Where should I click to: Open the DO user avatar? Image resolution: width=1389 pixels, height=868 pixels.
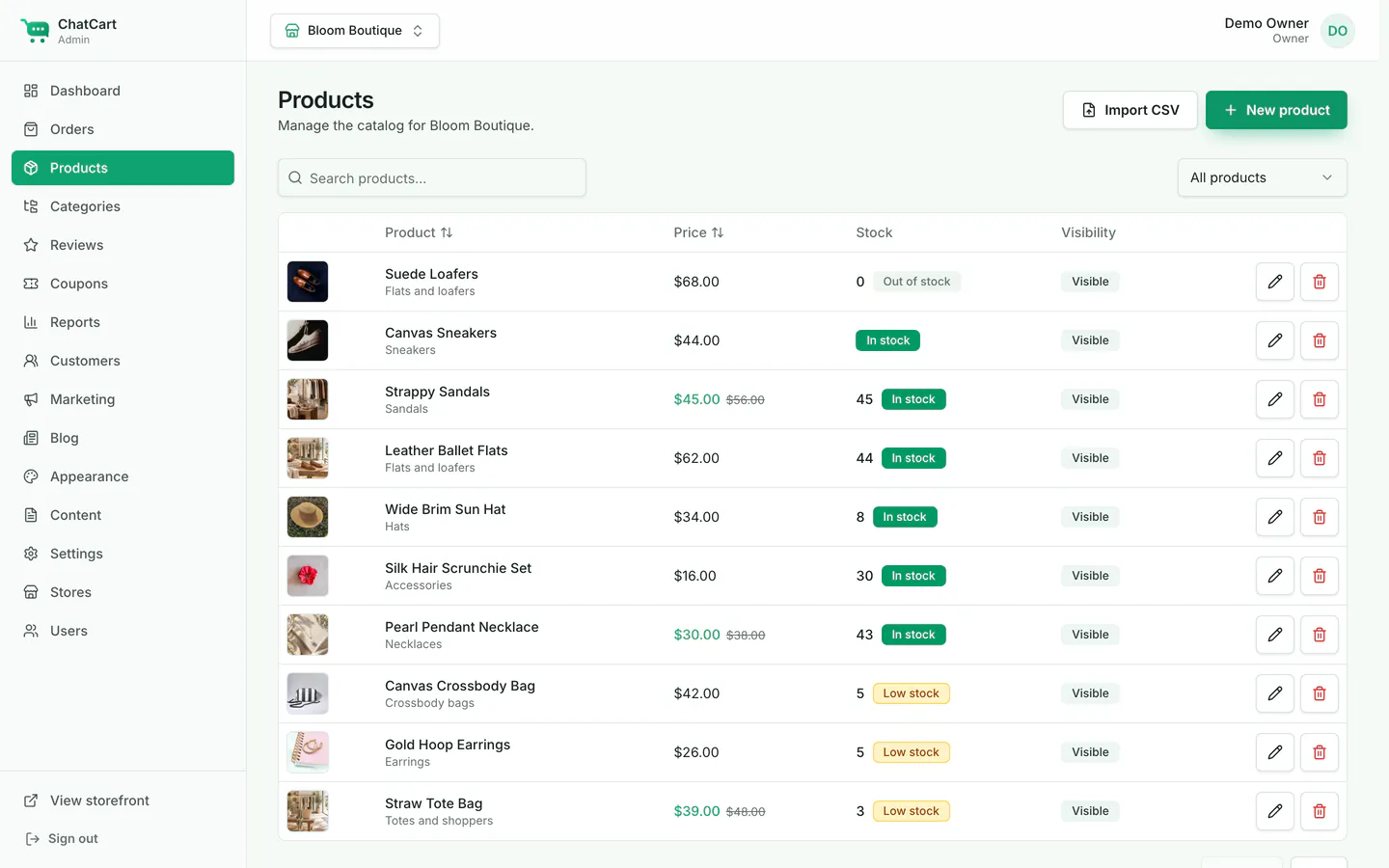pos(1337,31)
